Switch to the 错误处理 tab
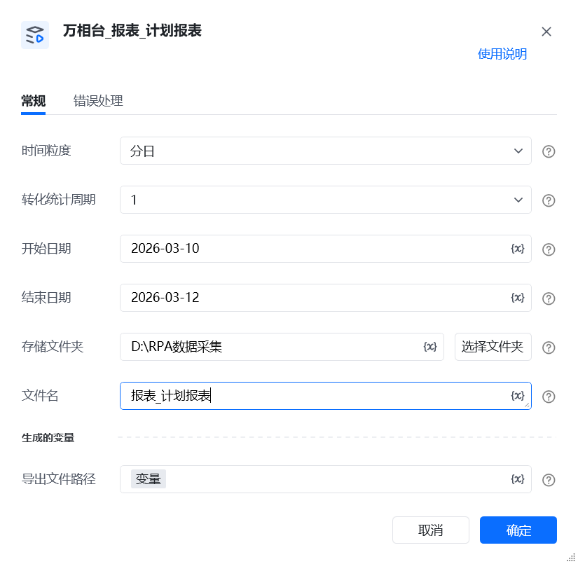 98,101
